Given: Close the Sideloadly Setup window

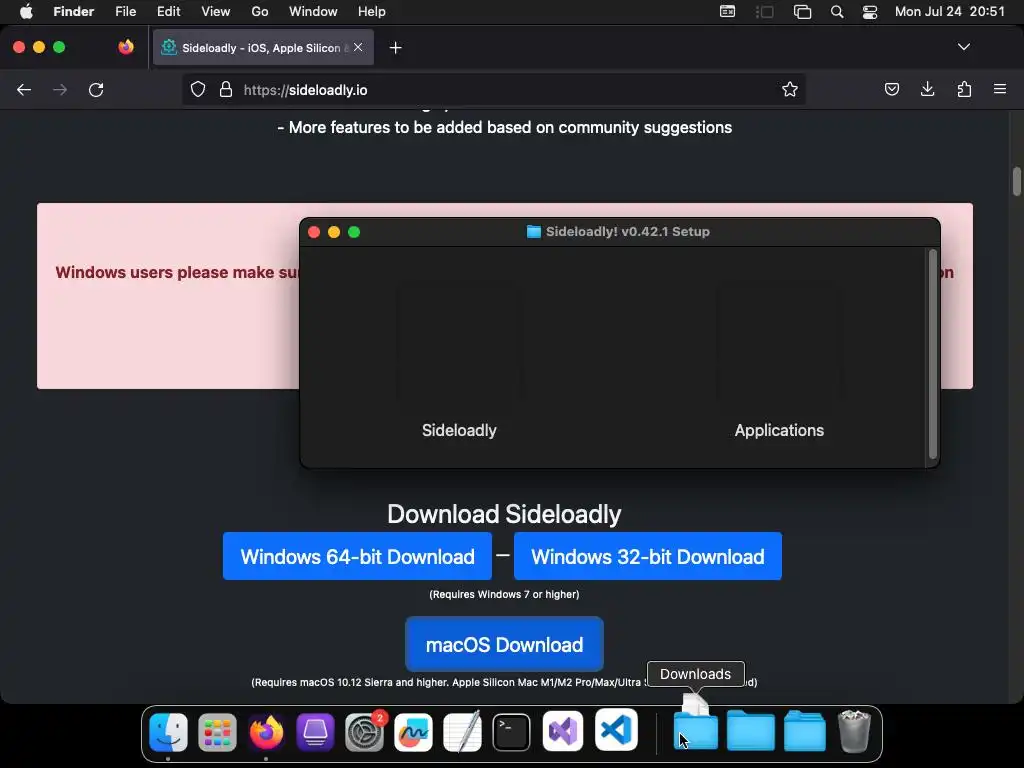Looking at the screenshot, I should [314, 232].
